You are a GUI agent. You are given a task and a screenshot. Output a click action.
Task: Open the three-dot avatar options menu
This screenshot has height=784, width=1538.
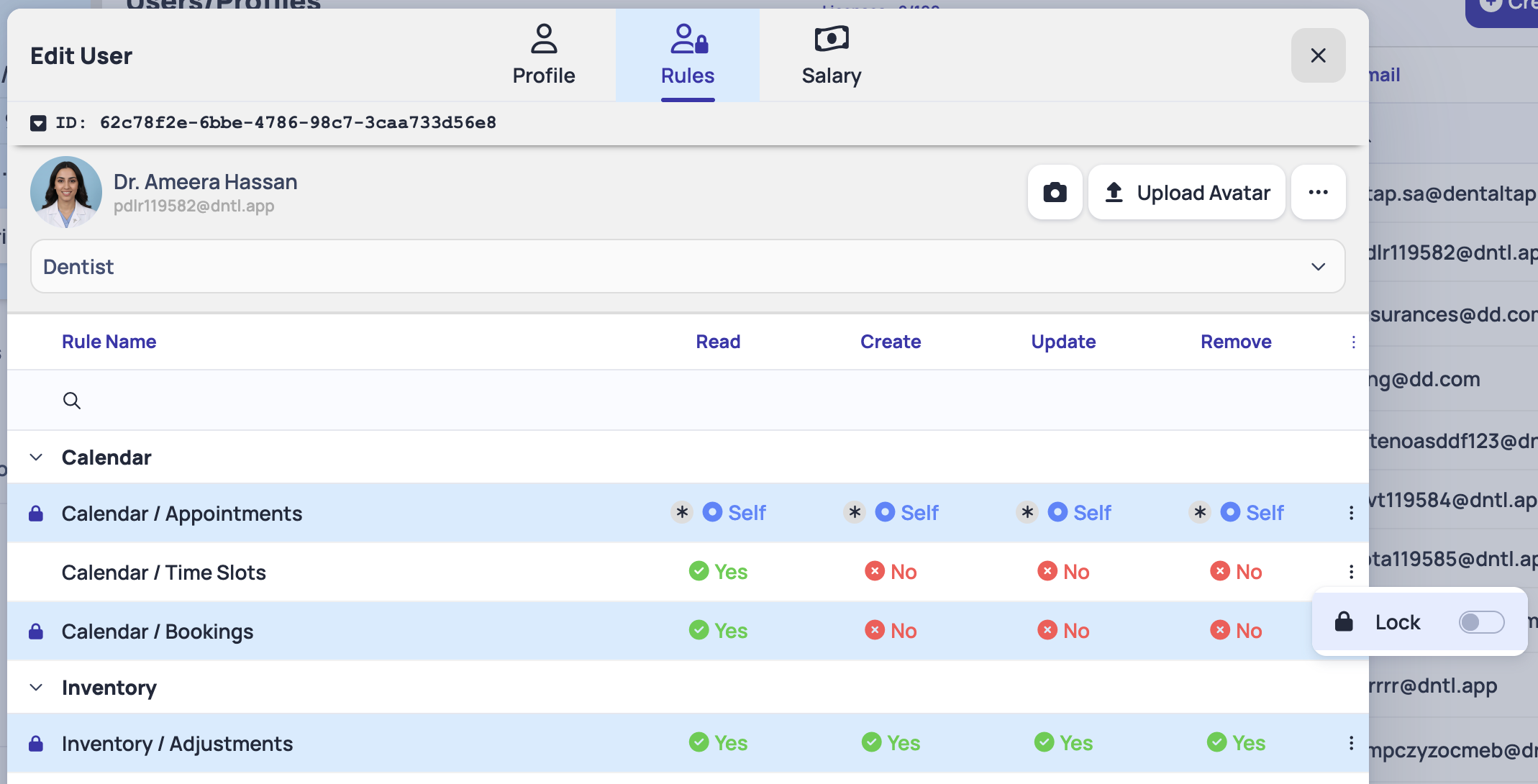pyautogui.click(x=1318, y=192)
